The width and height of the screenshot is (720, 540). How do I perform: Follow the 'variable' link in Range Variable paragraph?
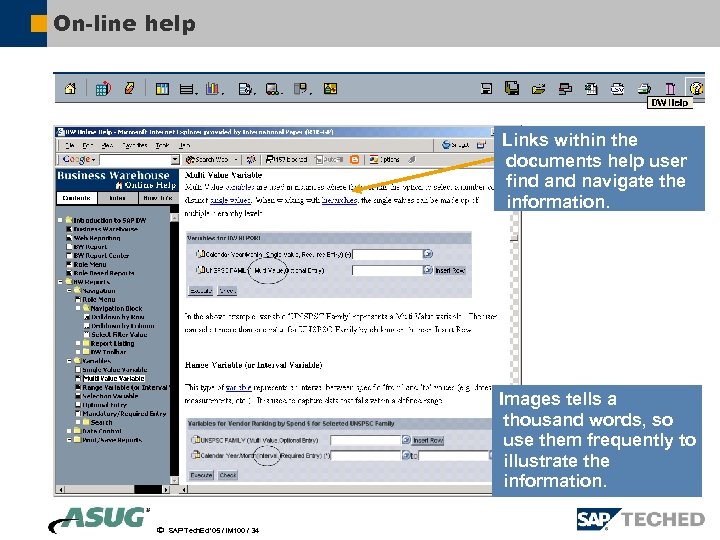coord(238,388)
